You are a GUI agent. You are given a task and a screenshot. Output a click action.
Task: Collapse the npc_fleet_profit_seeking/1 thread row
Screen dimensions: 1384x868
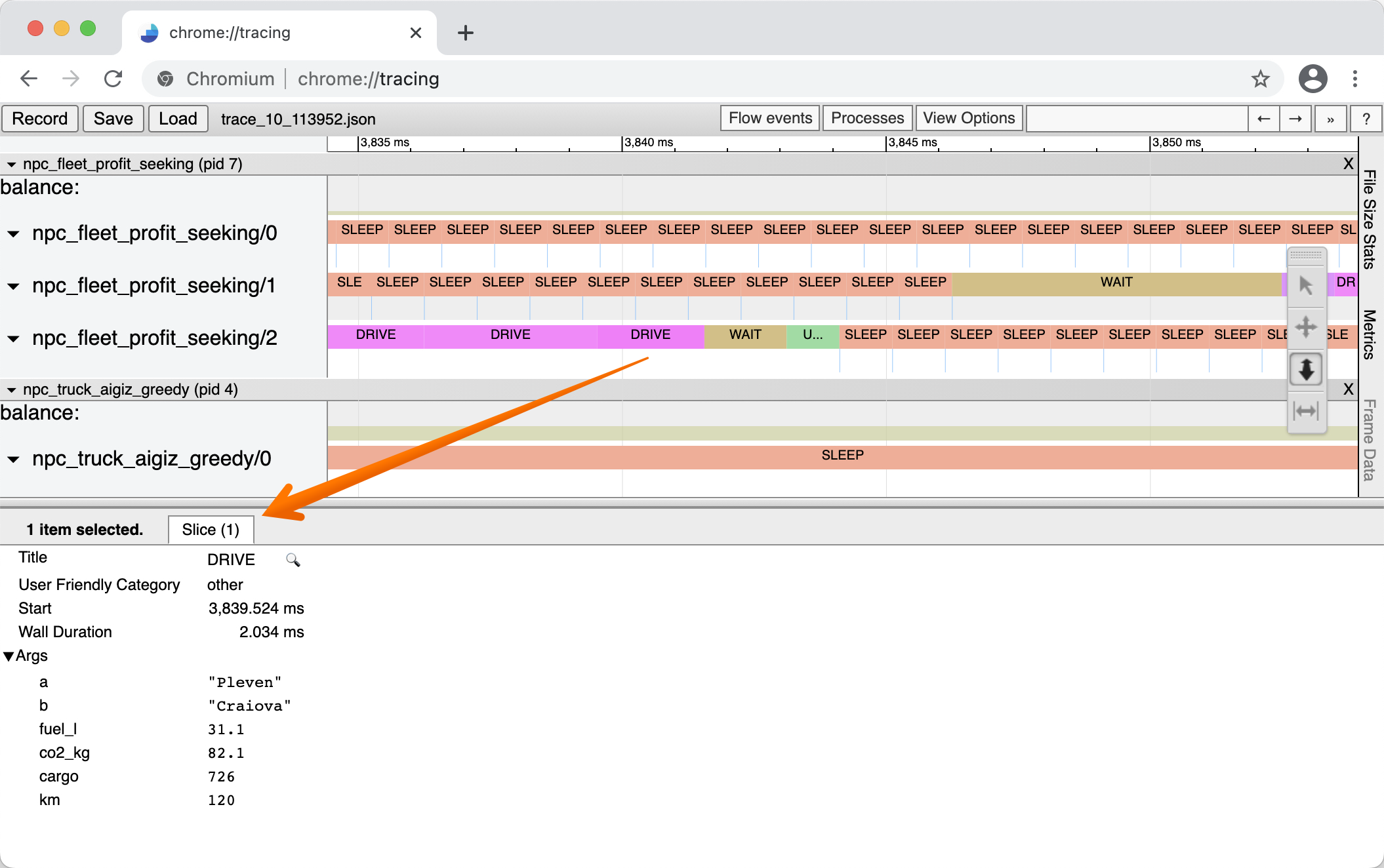(13, 286)
